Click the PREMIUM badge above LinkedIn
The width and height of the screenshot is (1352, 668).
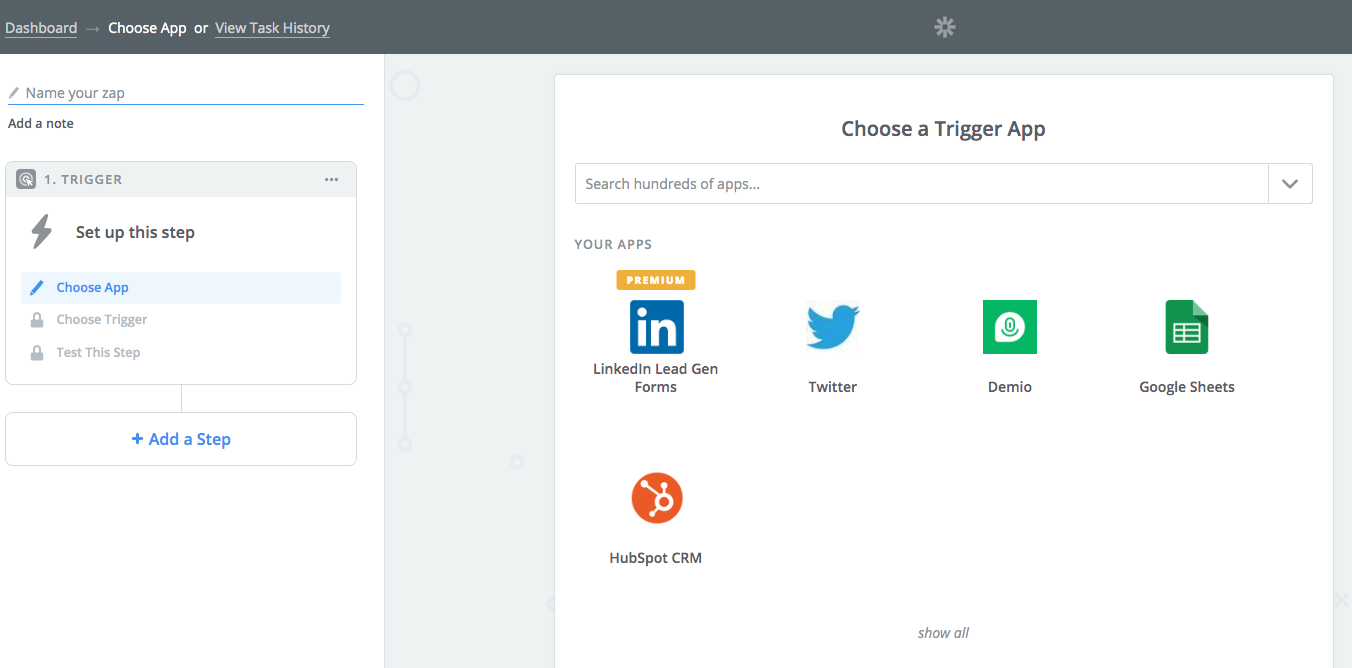(656, 280)
